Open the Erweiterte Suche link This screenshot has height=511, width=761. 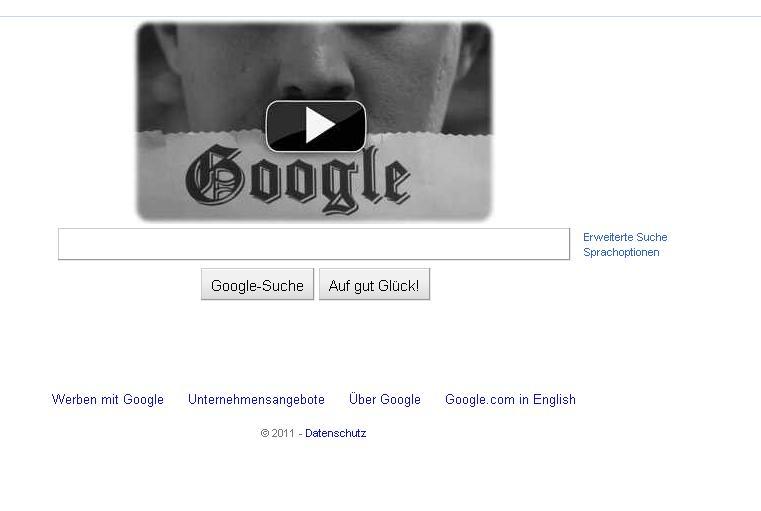coord(625,237)
